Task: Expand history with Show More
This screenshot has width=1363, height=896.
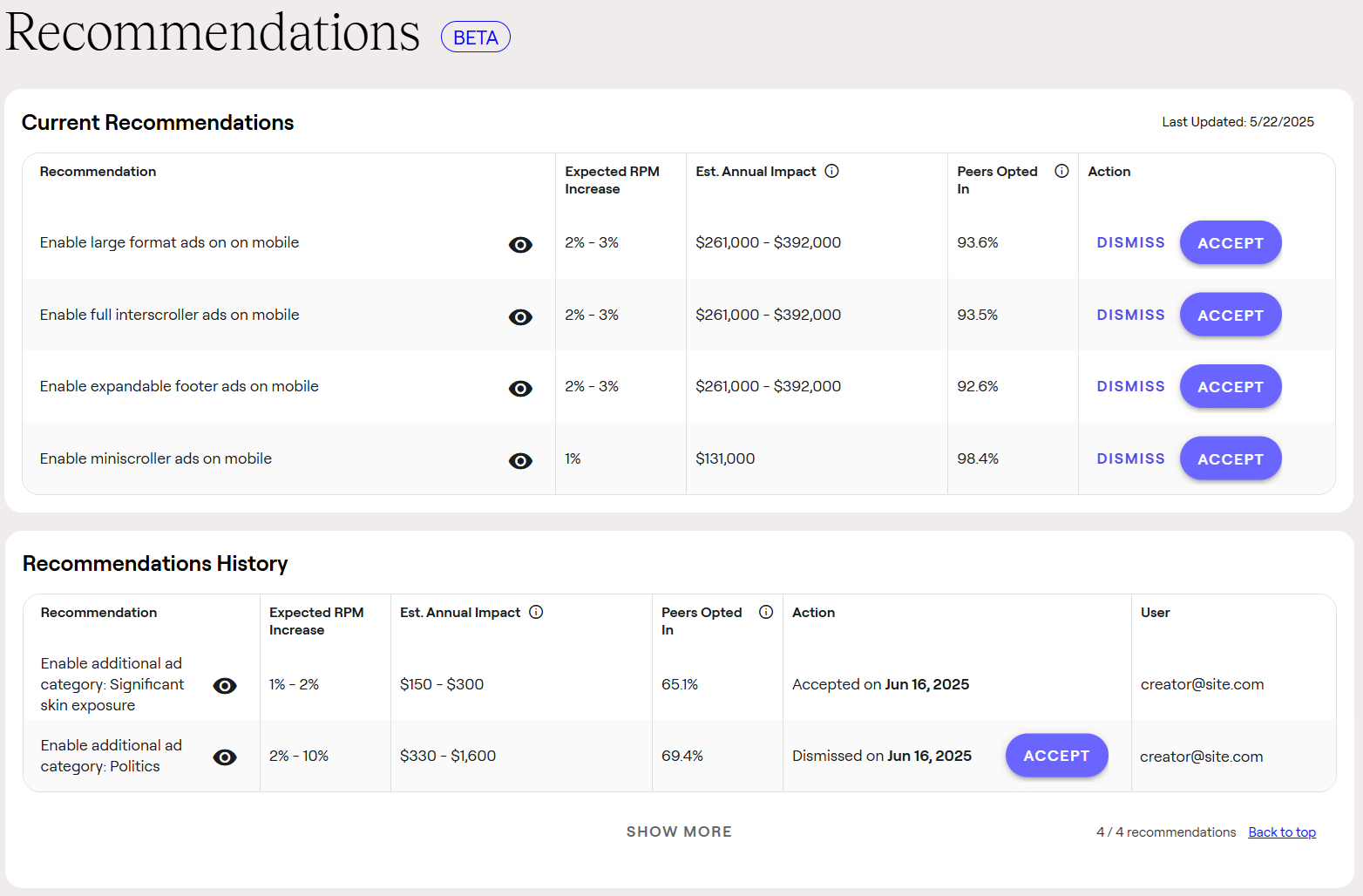Action: coord(679,832)
